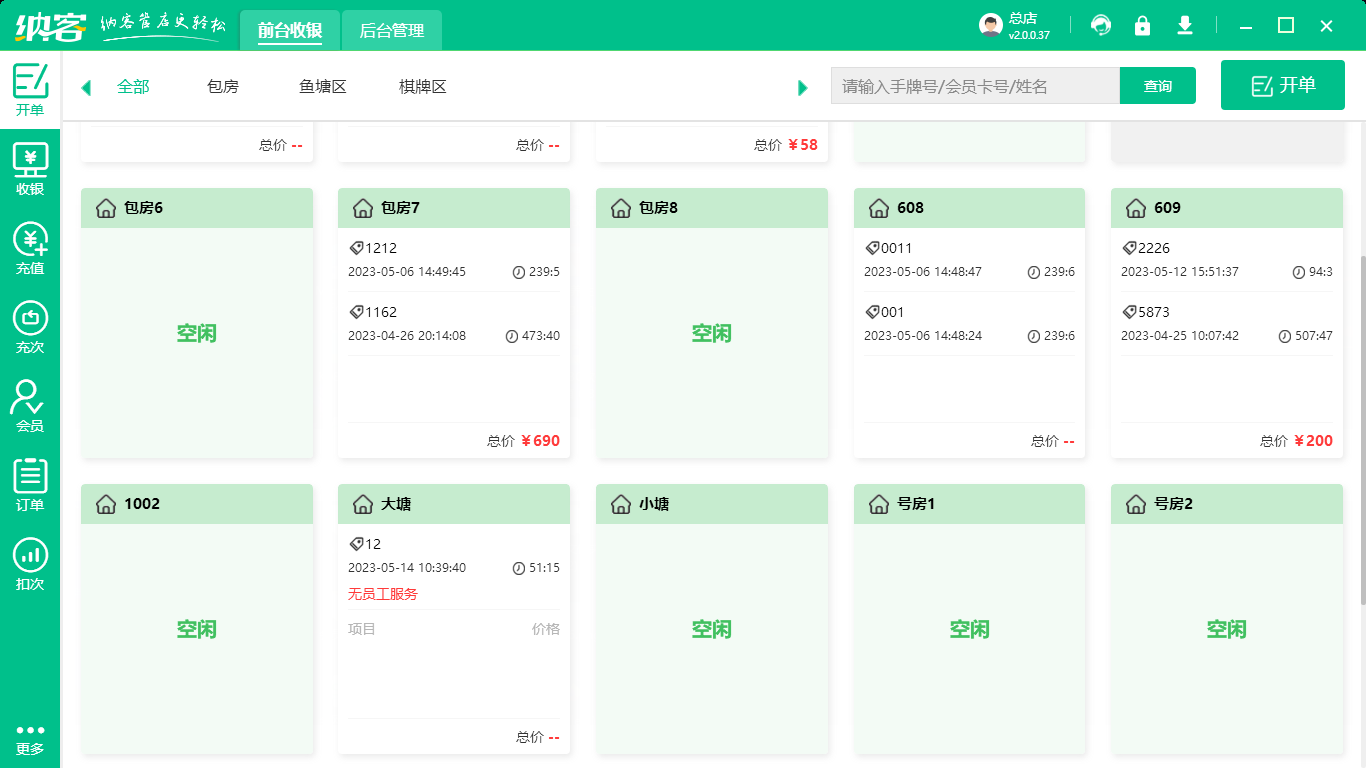Click the download icon in title bar
The image size is (1366, 768).
(1185, 25)
